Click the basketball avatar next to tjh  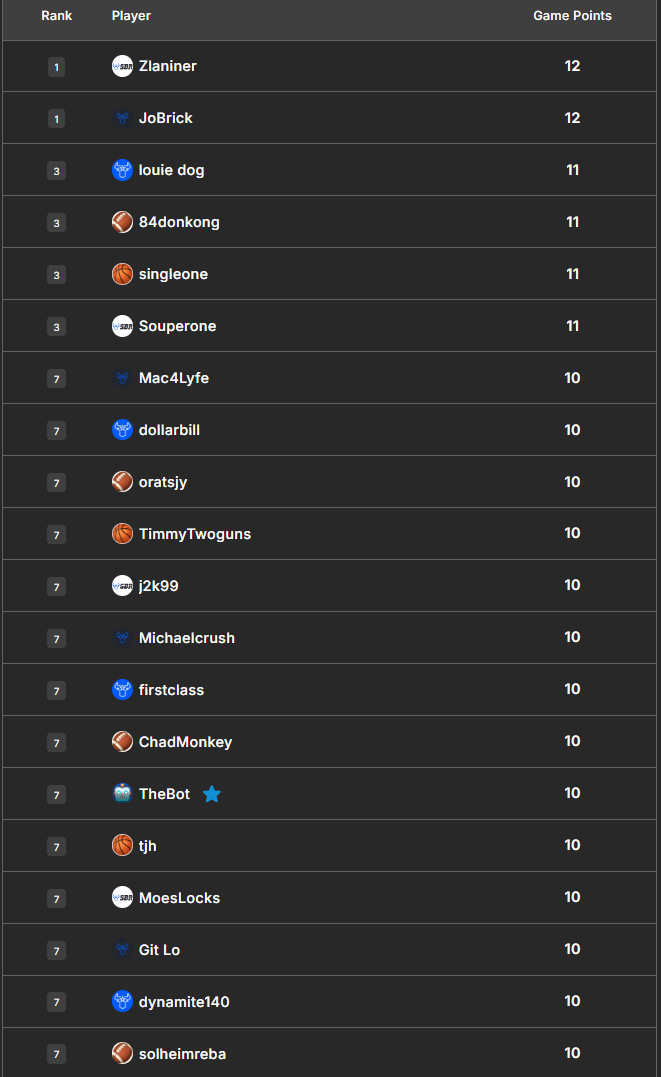122,845
